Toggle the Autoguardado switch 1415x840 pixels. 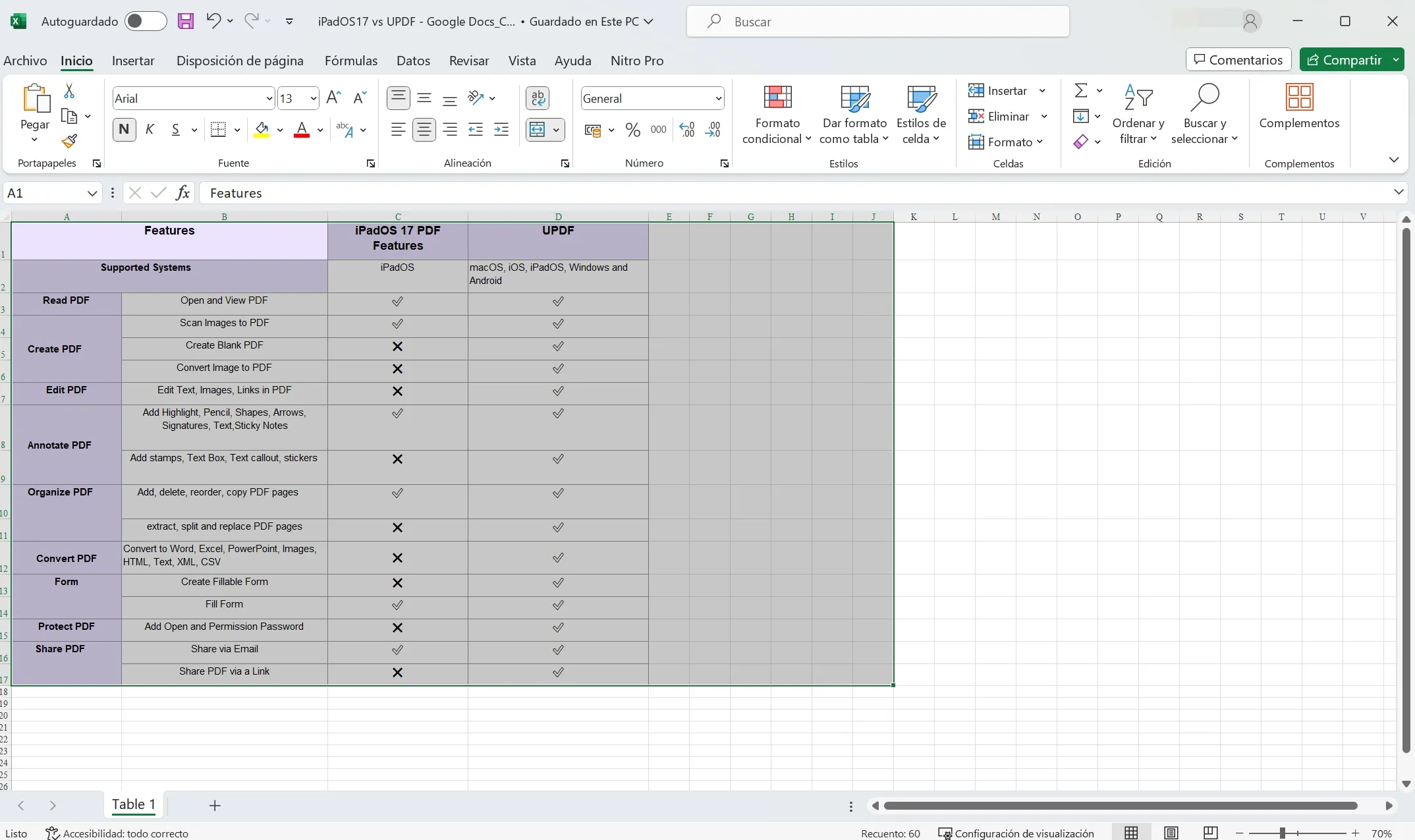[x=146, y=21]
